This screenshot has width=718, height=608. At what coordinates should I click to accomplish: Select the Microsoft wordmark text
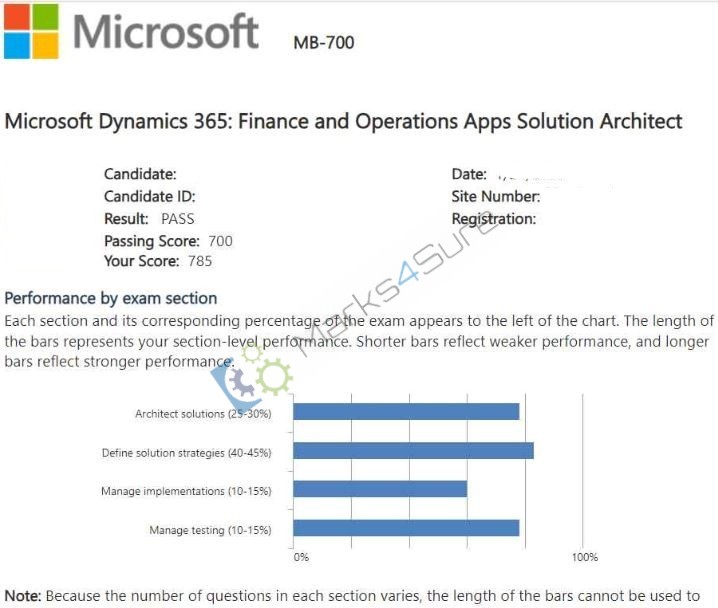(166, 32)
